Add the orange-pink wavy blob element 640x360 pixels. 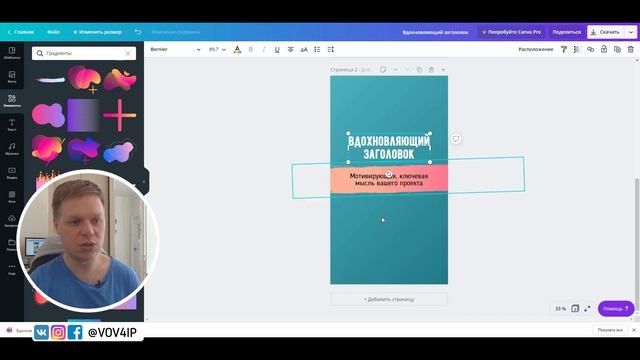[120, 79]
